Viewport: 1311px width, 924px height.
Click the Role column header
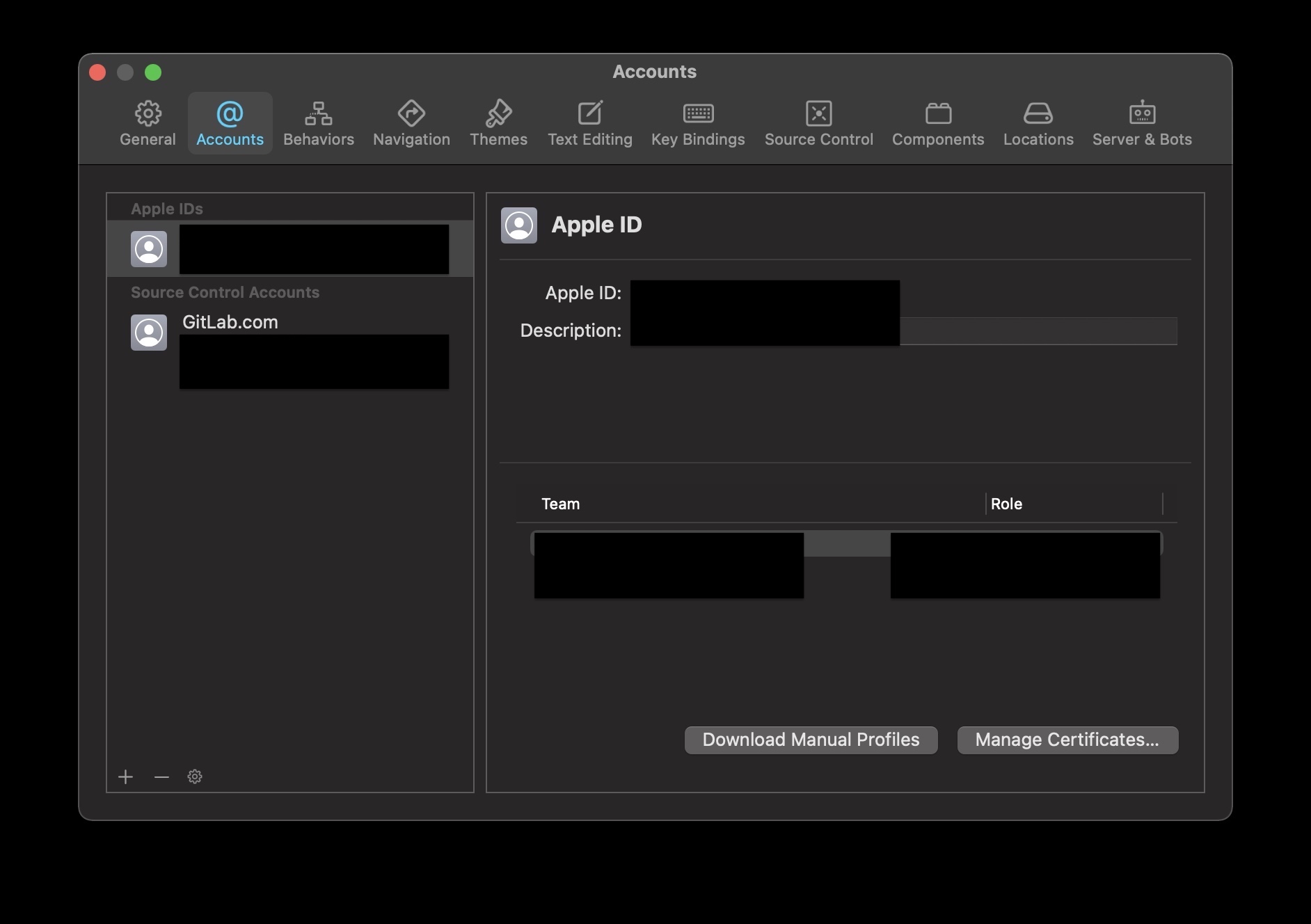1006,504
